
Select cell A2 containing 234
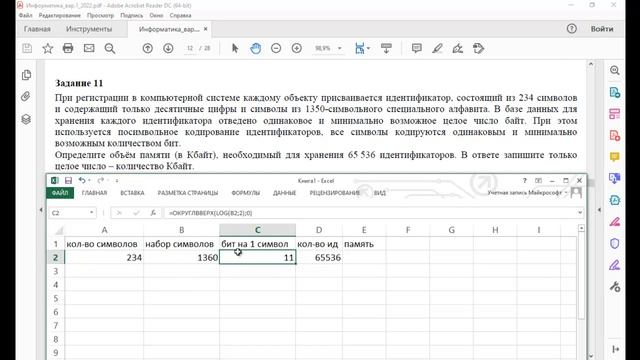pyautogui.click(x=104, y=258)
